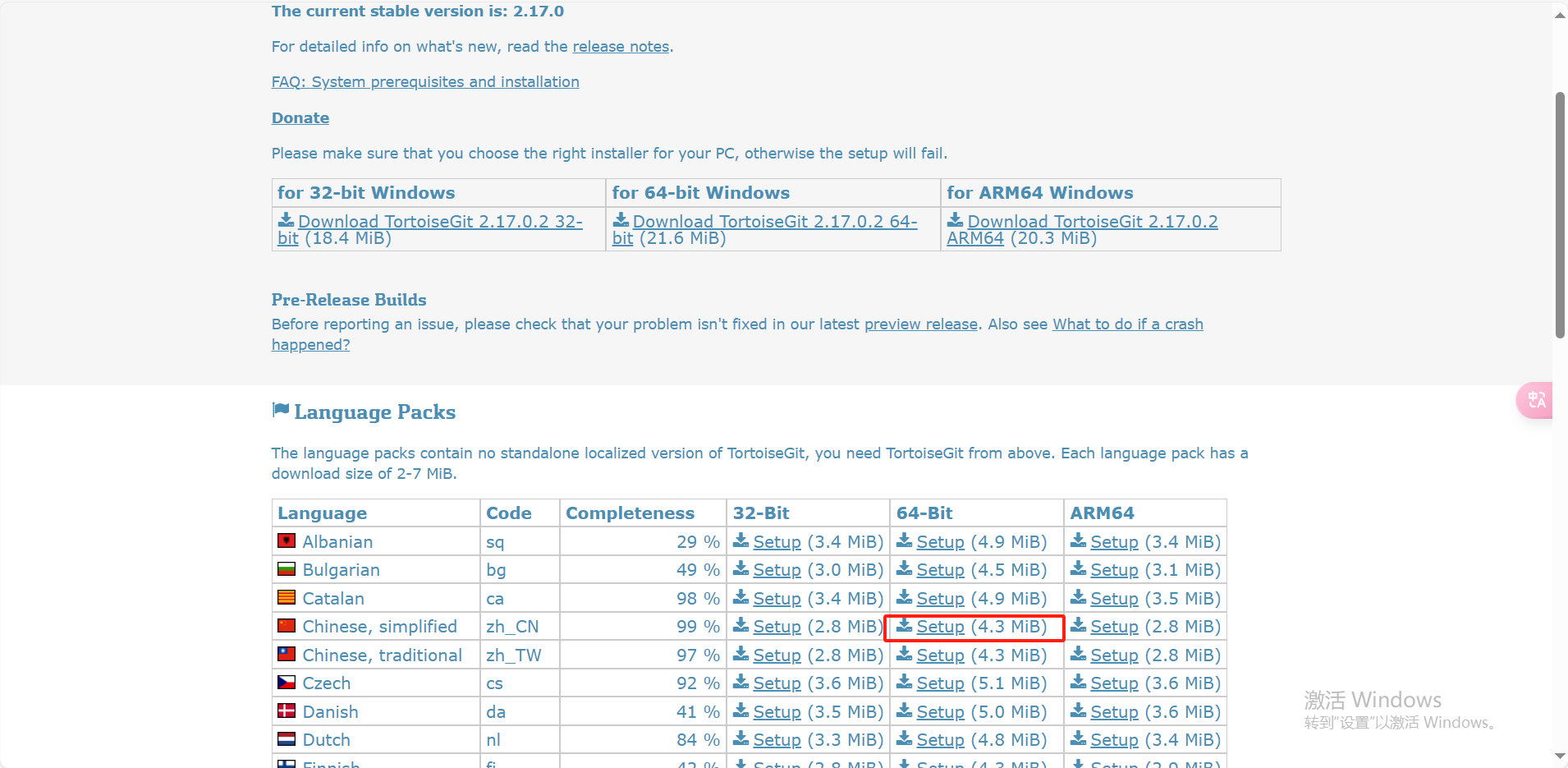Click the 'Pre-Release Builds' heading
Viewport: 1568px width, 768px height.
tap(349, 300)
